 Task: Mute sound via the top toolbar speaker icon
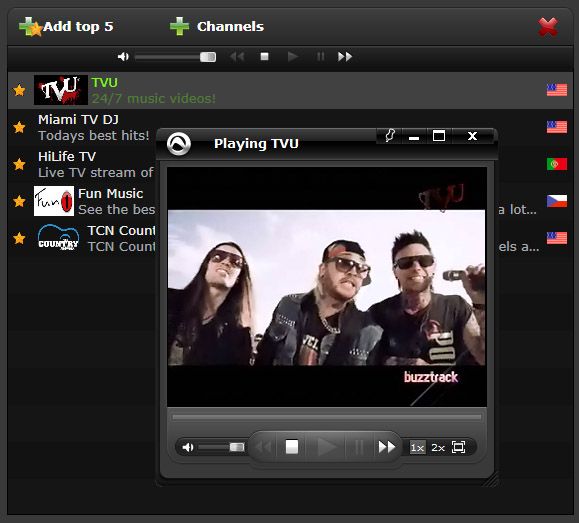point(123,57)
